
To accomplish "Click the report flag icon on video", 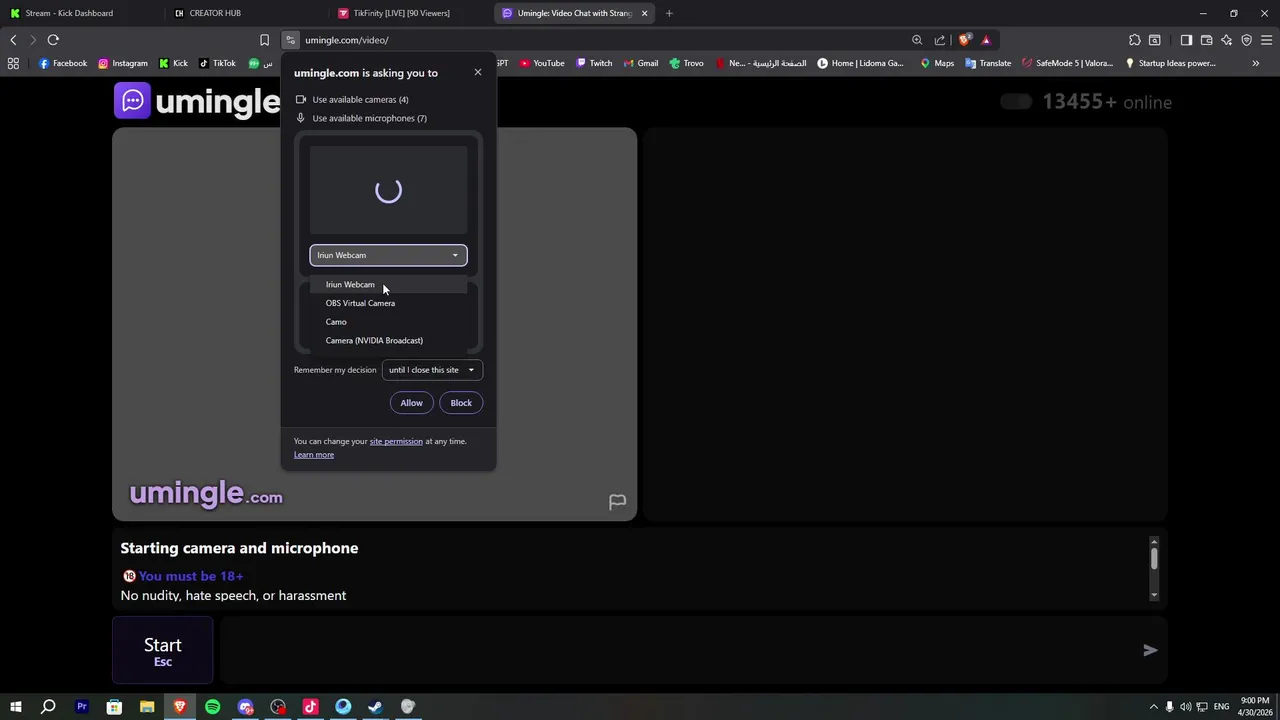I will 618,502.
